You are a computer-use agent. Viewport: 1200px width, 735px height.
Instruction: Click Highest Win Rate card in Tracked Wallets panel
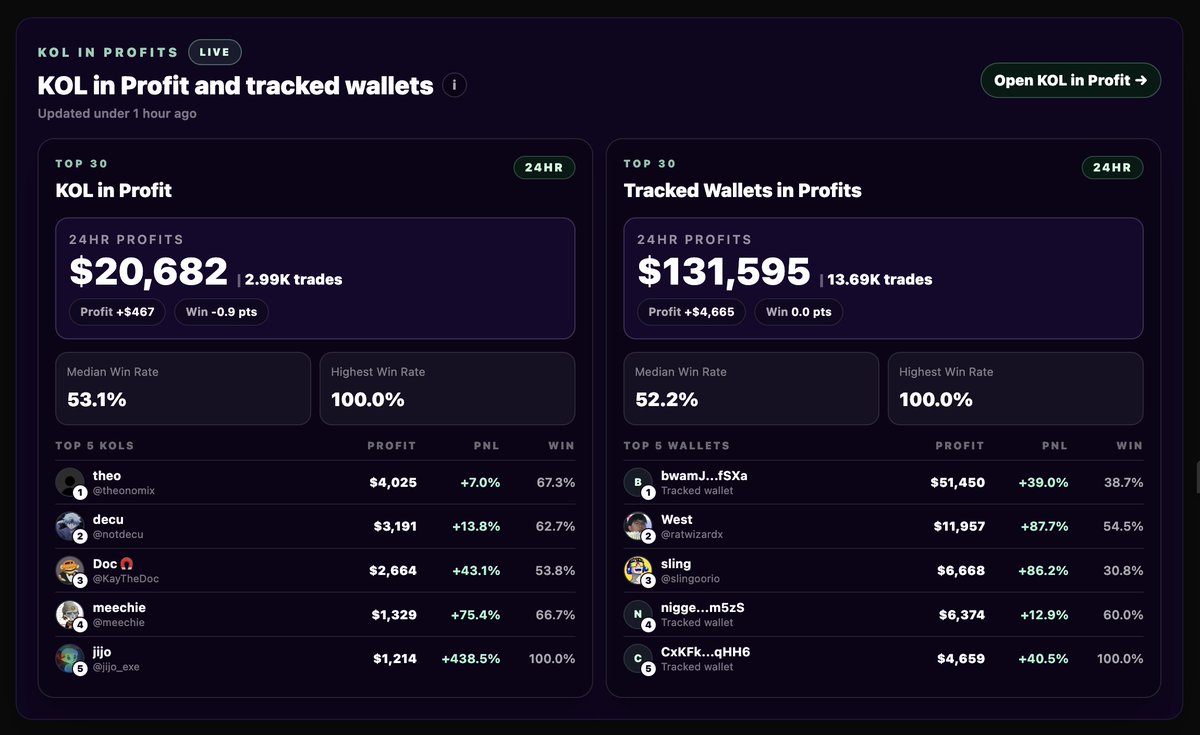click(x=1015, y=388)
